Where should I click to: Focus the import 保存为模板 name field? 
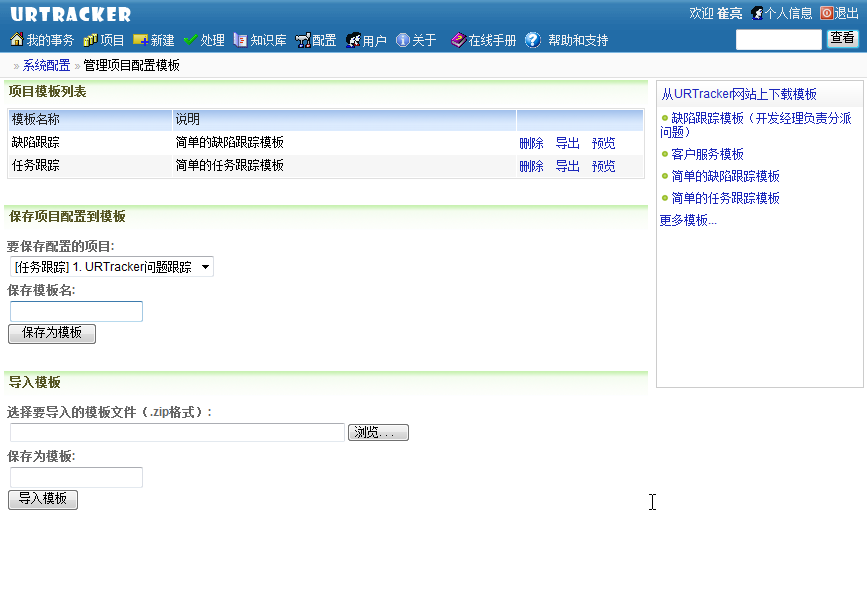tap(76, 477)
